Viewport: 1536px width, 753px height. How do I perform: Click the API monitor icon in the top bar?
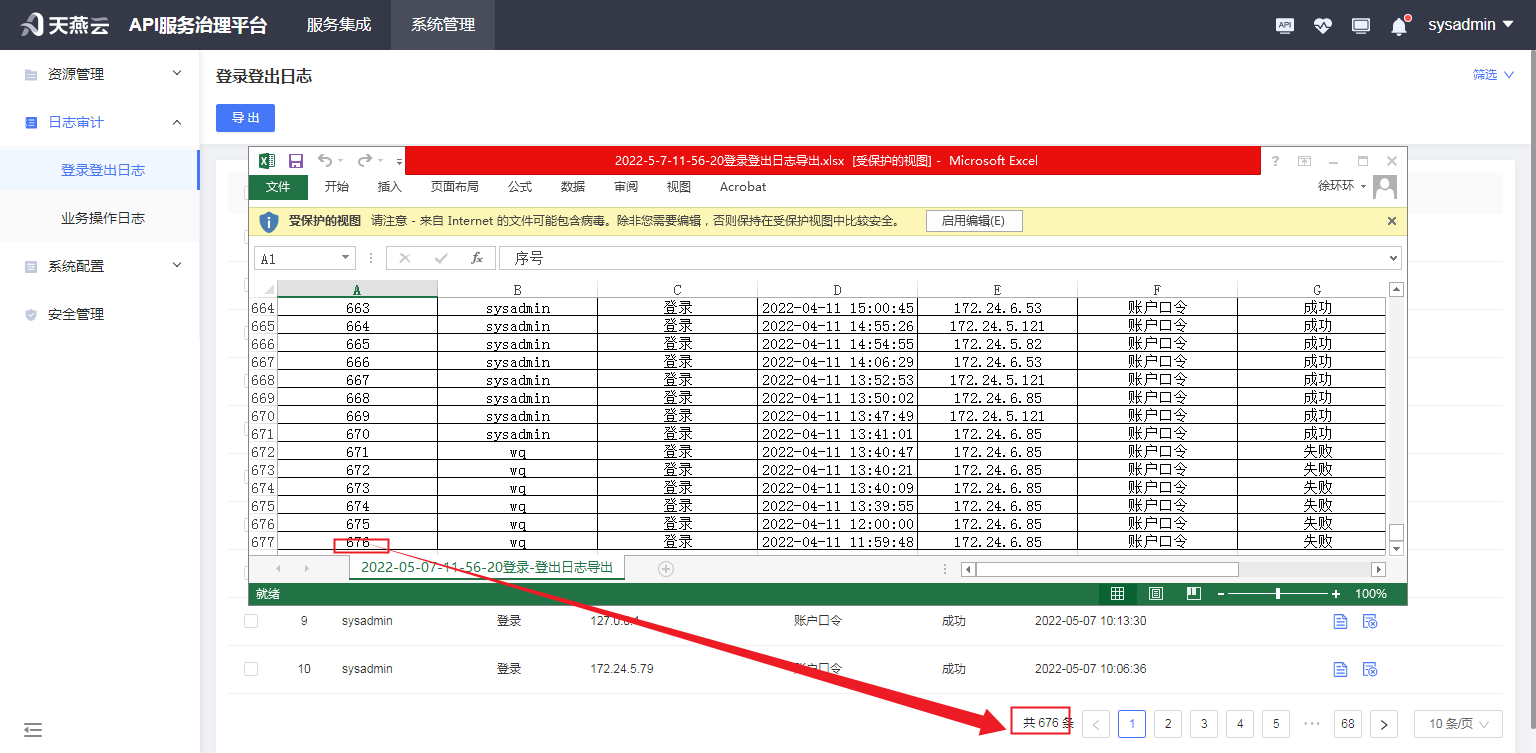pos(1284,24)
